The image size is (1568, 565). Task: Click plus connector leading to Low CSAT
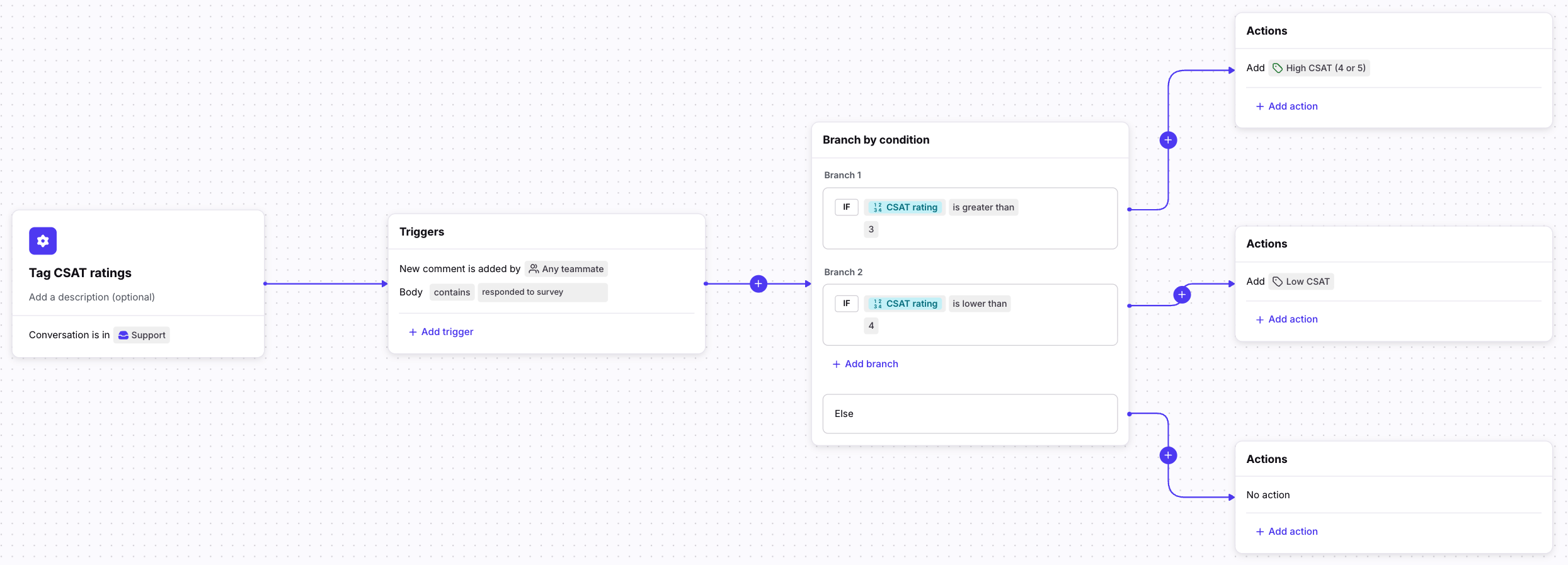point(1182,294)
